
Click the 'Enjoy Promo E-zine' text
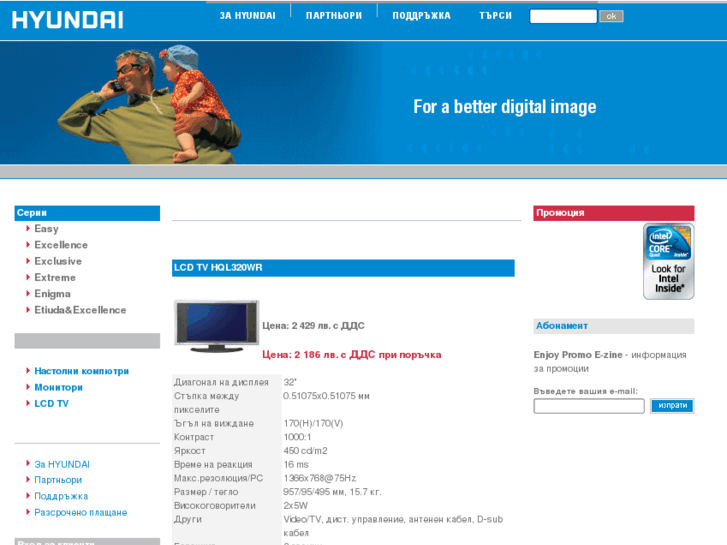pos(578,355)
